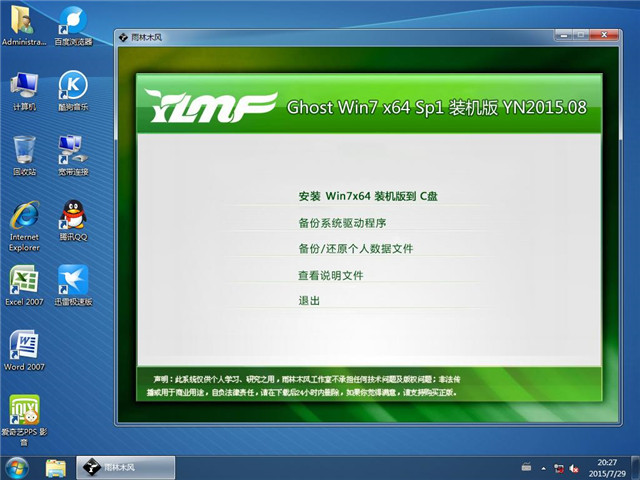Click Show desktop strip at taskbar end
Image resolution: width=640 pixels, height=480 pixels.
click(636, 468)
